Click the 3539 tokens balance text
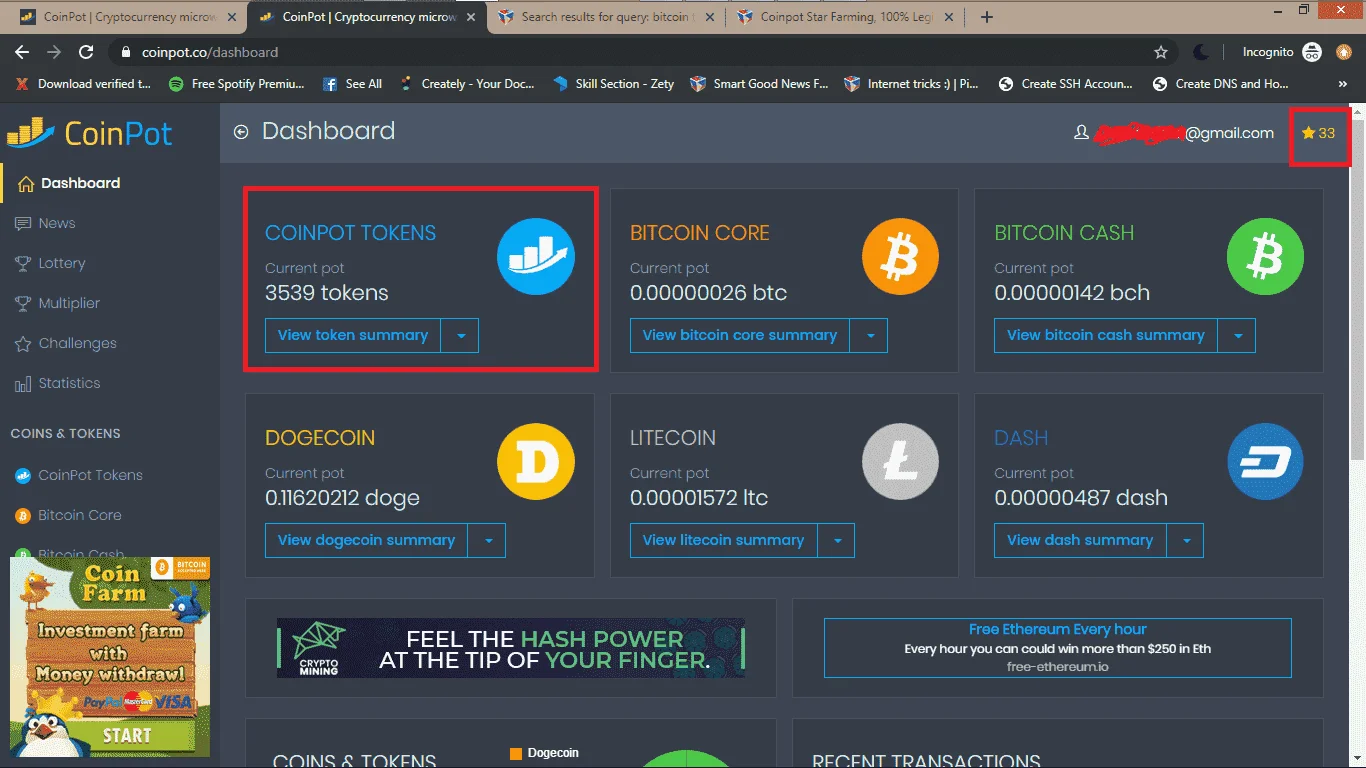 pos(327,293)
